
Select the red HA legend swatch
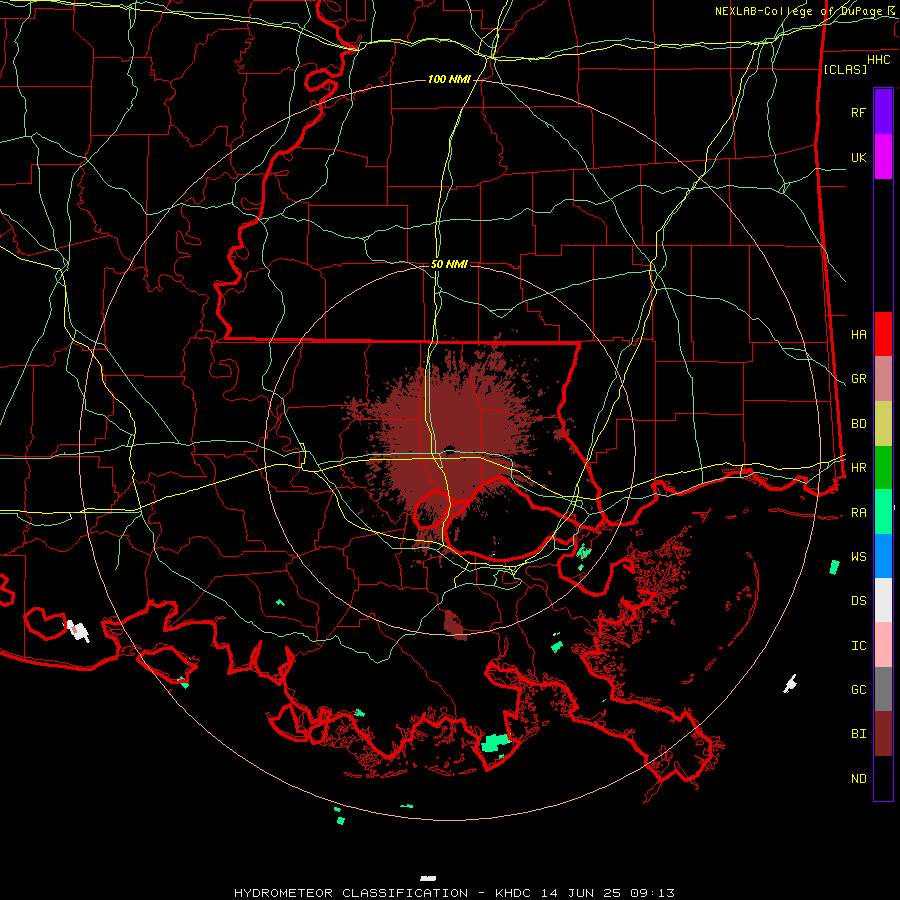[883, 334]
